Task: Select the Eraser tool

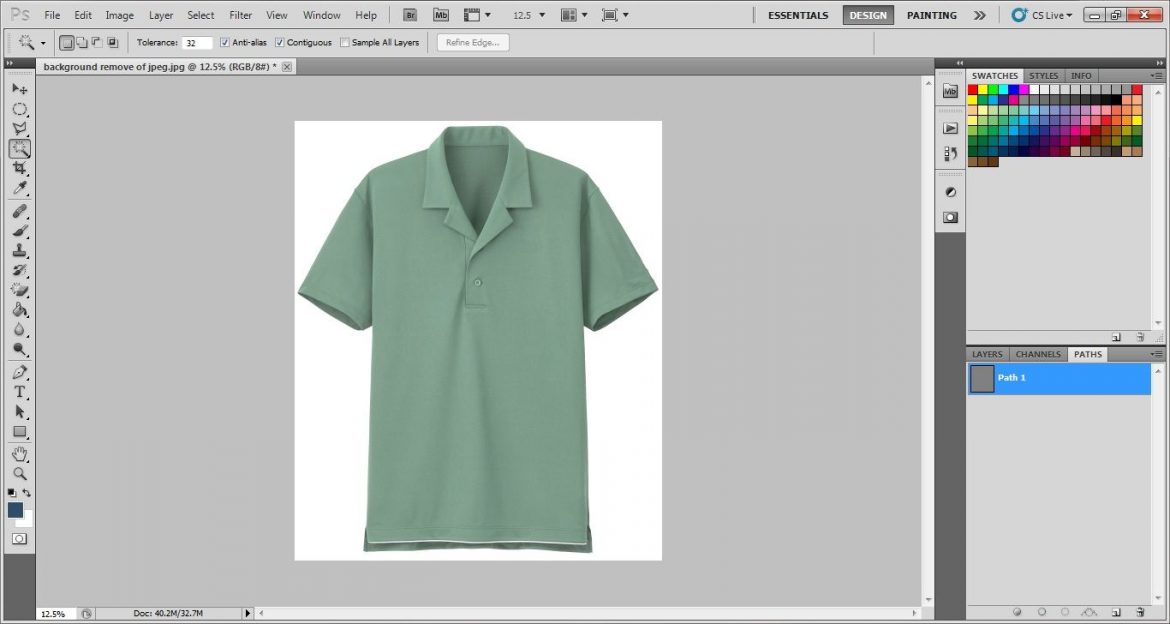Action: tap(19, 290)
